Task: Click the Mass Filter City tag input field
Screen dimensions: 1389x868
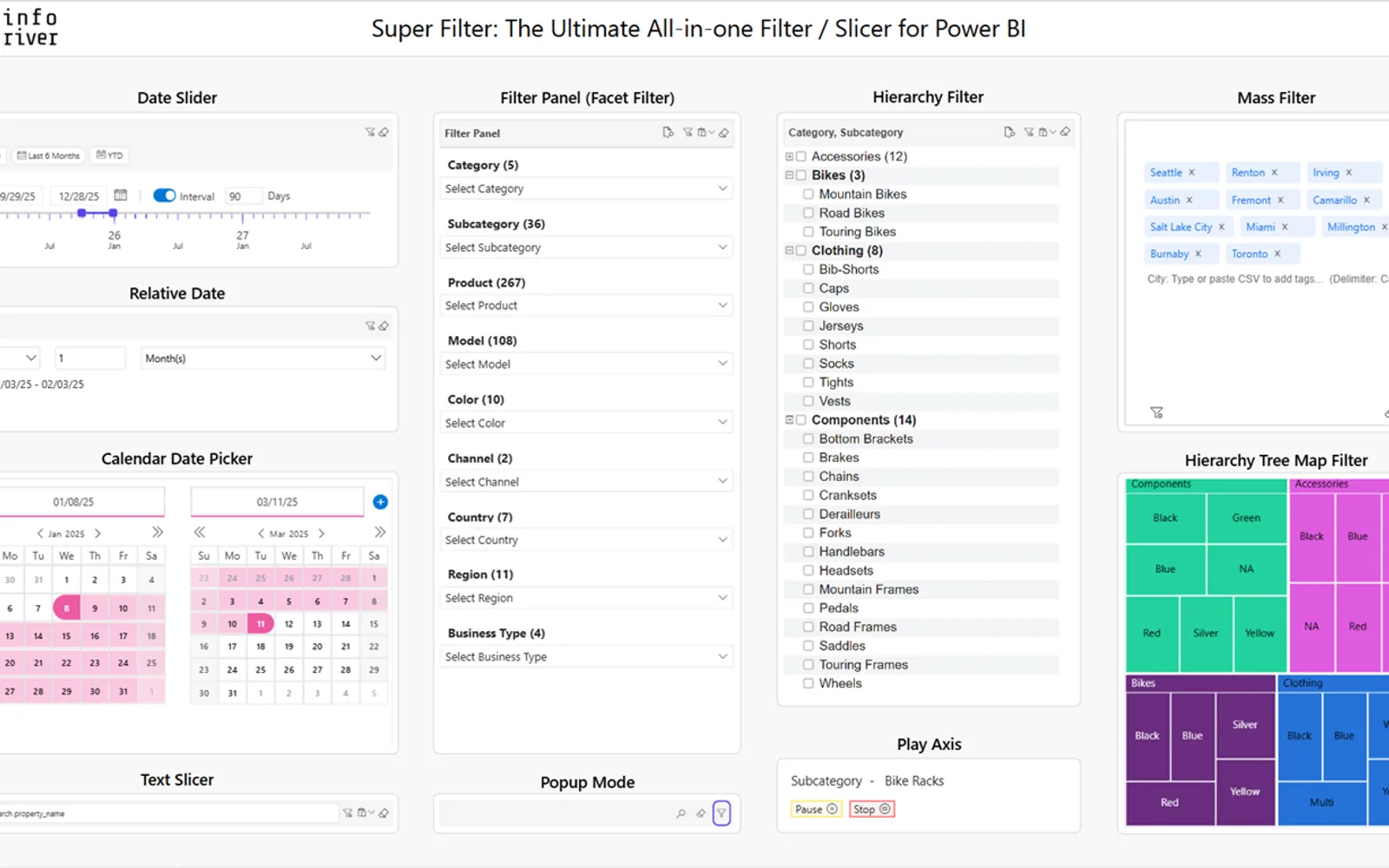Action: tap(1267, 279)
